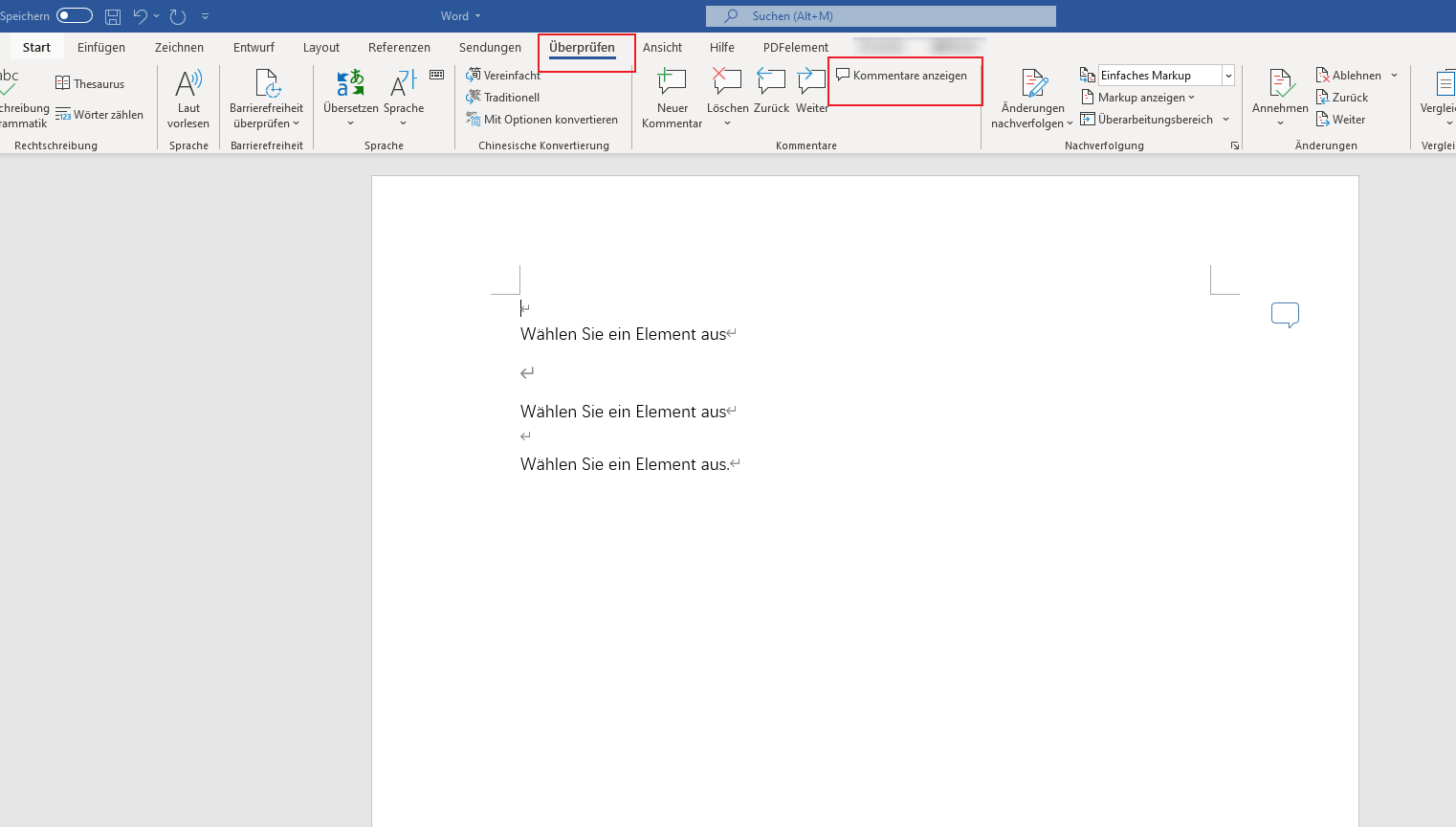Click Wörter zählen word count
Screen dimensions: 1456x827
point(99,114)
